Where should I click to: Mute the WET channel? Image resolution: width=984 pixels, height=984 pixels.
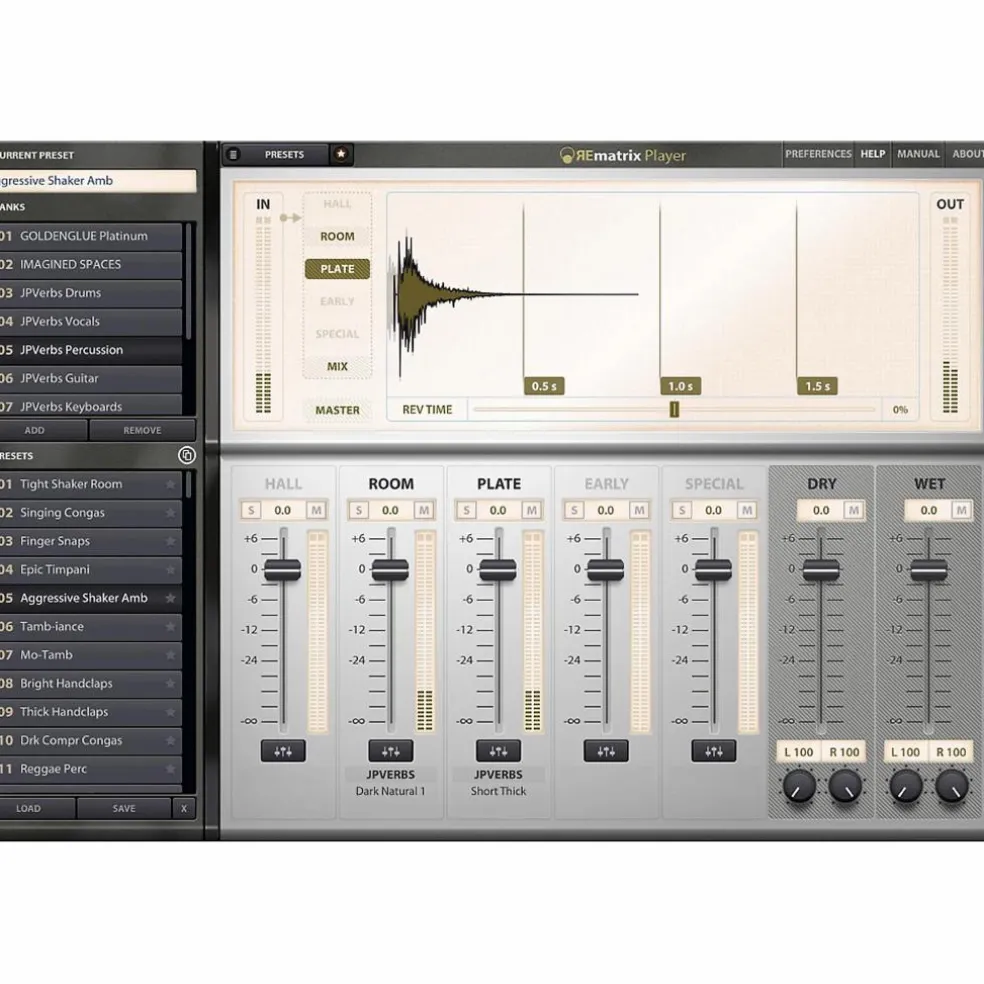(x=961, y=510)
